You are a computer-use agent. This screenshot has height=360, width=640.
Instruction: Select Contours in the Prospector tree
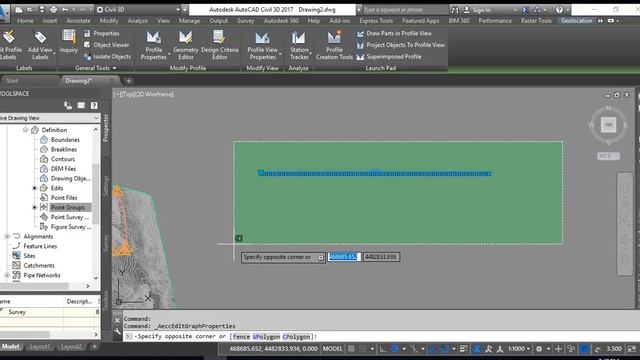click(63, 159)
